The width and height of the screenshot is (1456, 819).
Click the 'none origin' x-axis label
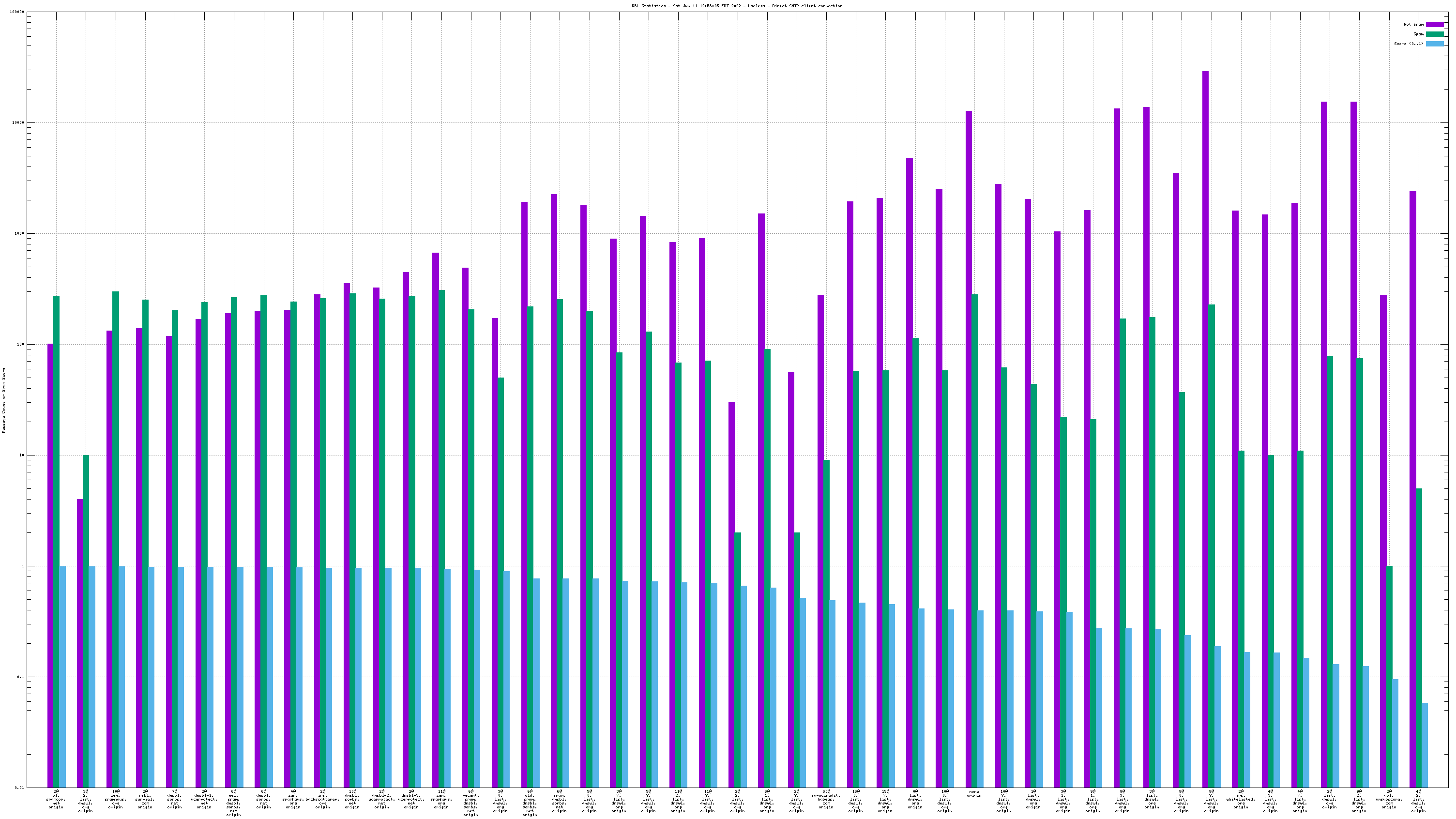tap(974, 793)
